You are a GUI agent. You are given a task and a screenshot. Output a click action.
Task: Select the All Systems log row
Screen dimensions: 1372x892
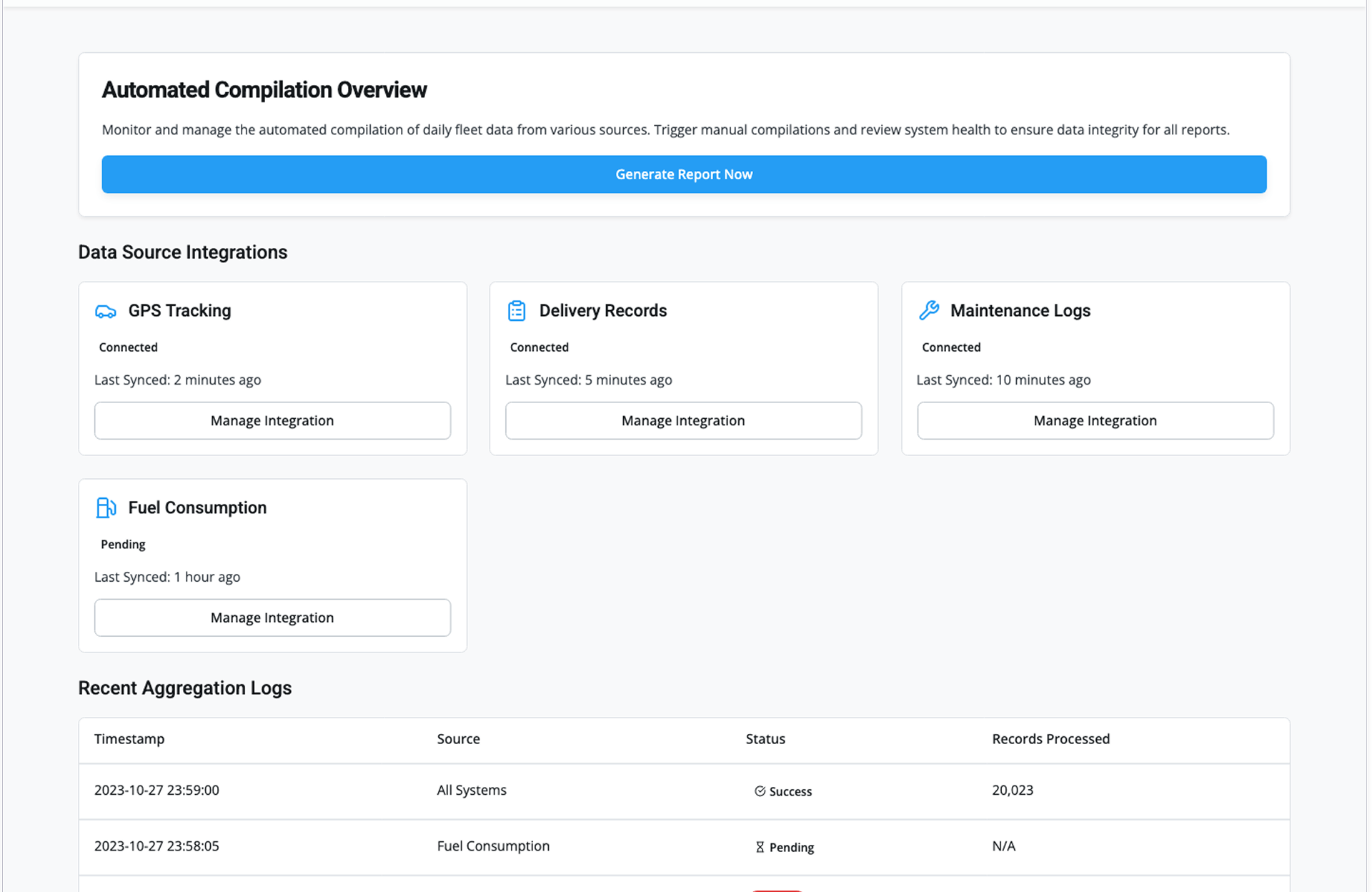pyautogui.click(x=472, y=791)
